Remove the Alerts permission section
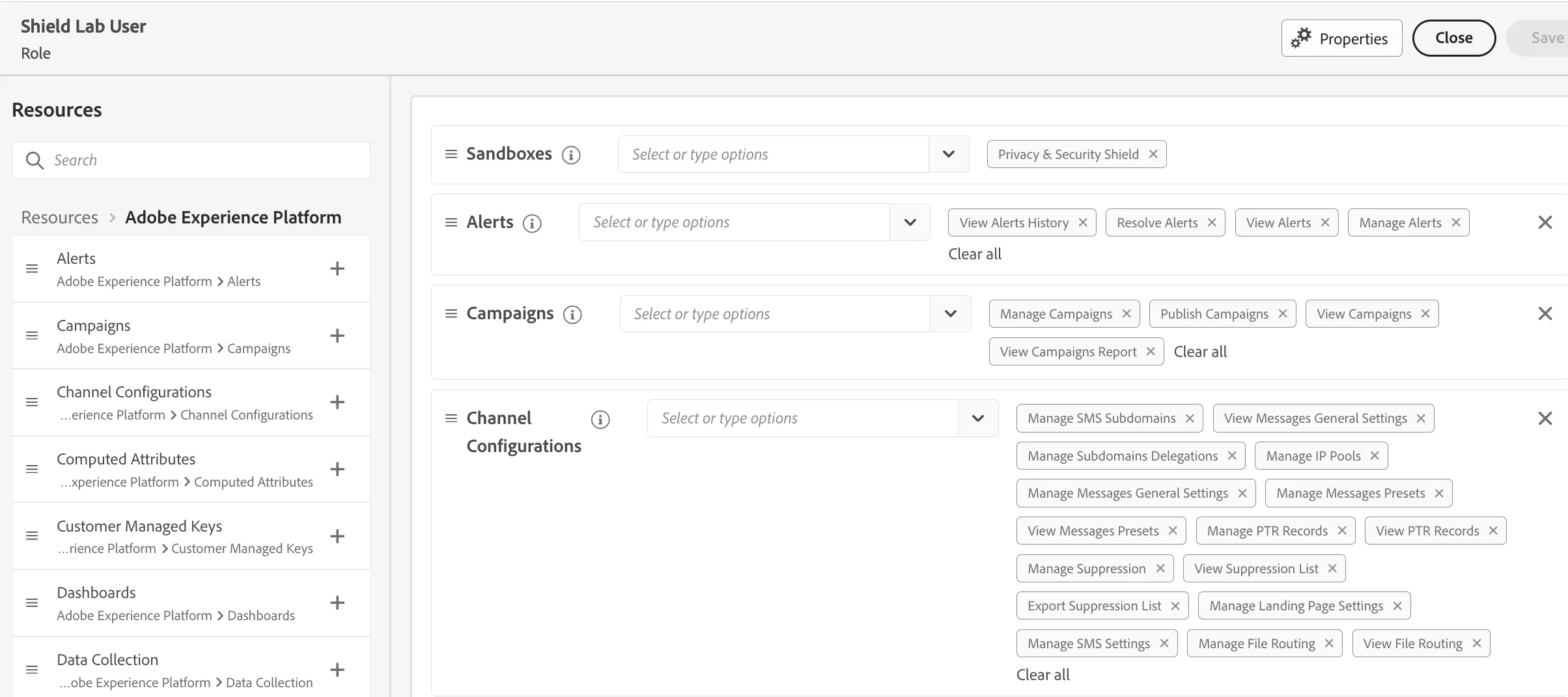Screen dimensions: 1568x697 pyautogui.click(x=1545, y=223)
